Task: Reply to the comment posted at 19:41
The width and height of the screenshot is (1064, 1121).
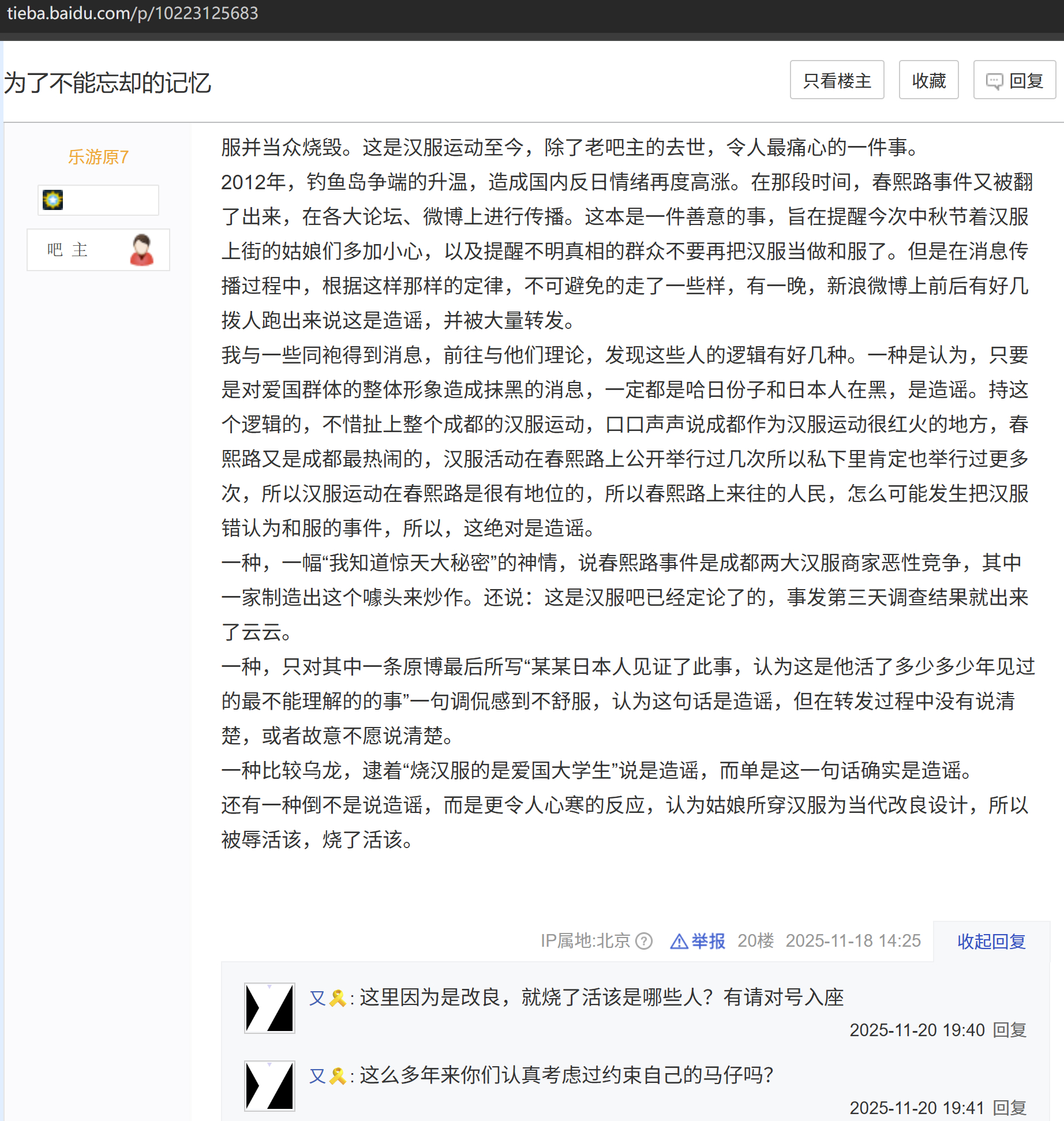Action: pyautogui.click(x=1009, y=1108)
